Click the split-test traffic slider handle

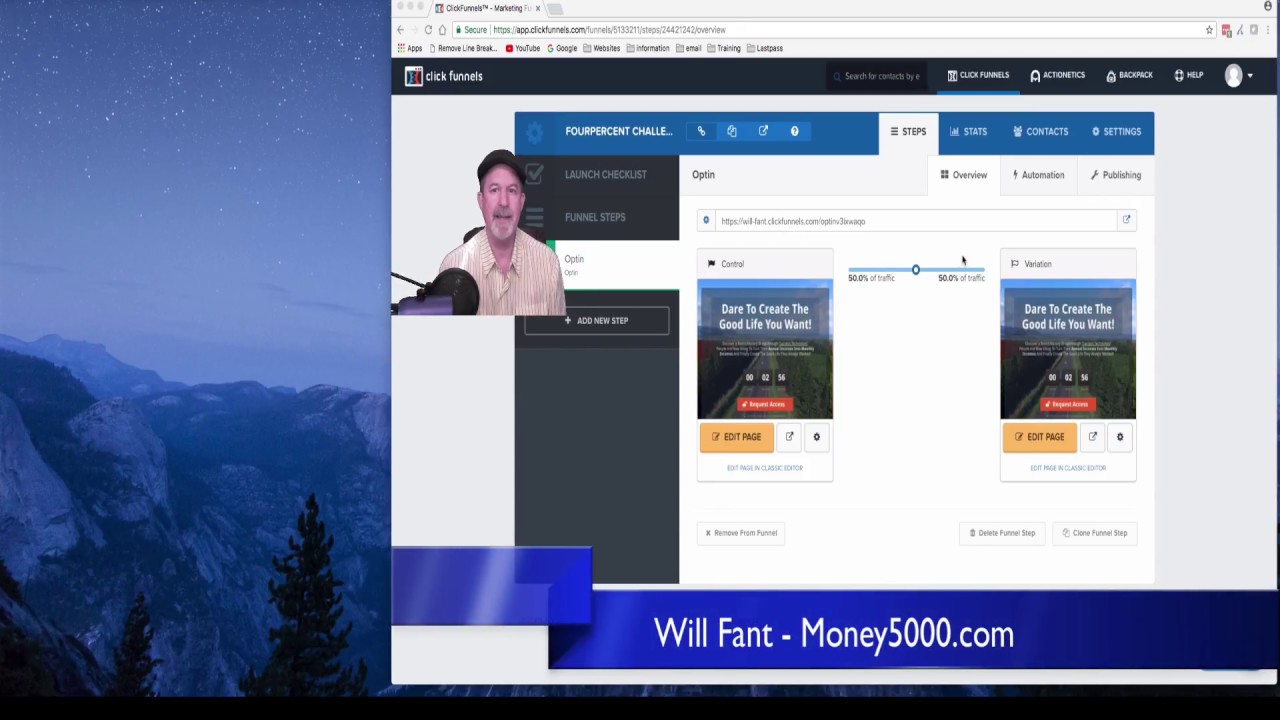pyautogui.click(x=915, y=270)
